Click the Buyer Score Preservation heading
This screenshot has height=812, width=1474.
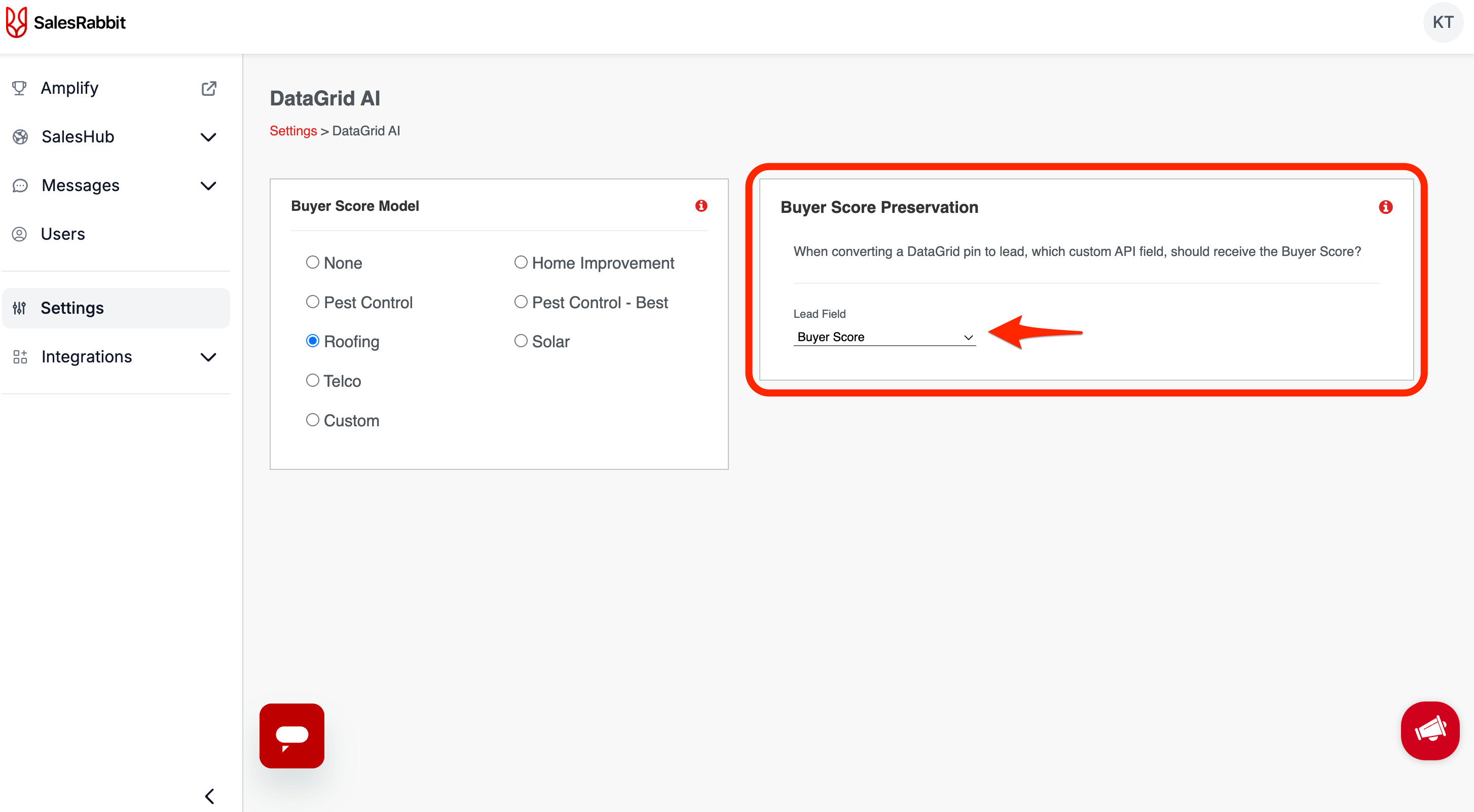[879, 207]
